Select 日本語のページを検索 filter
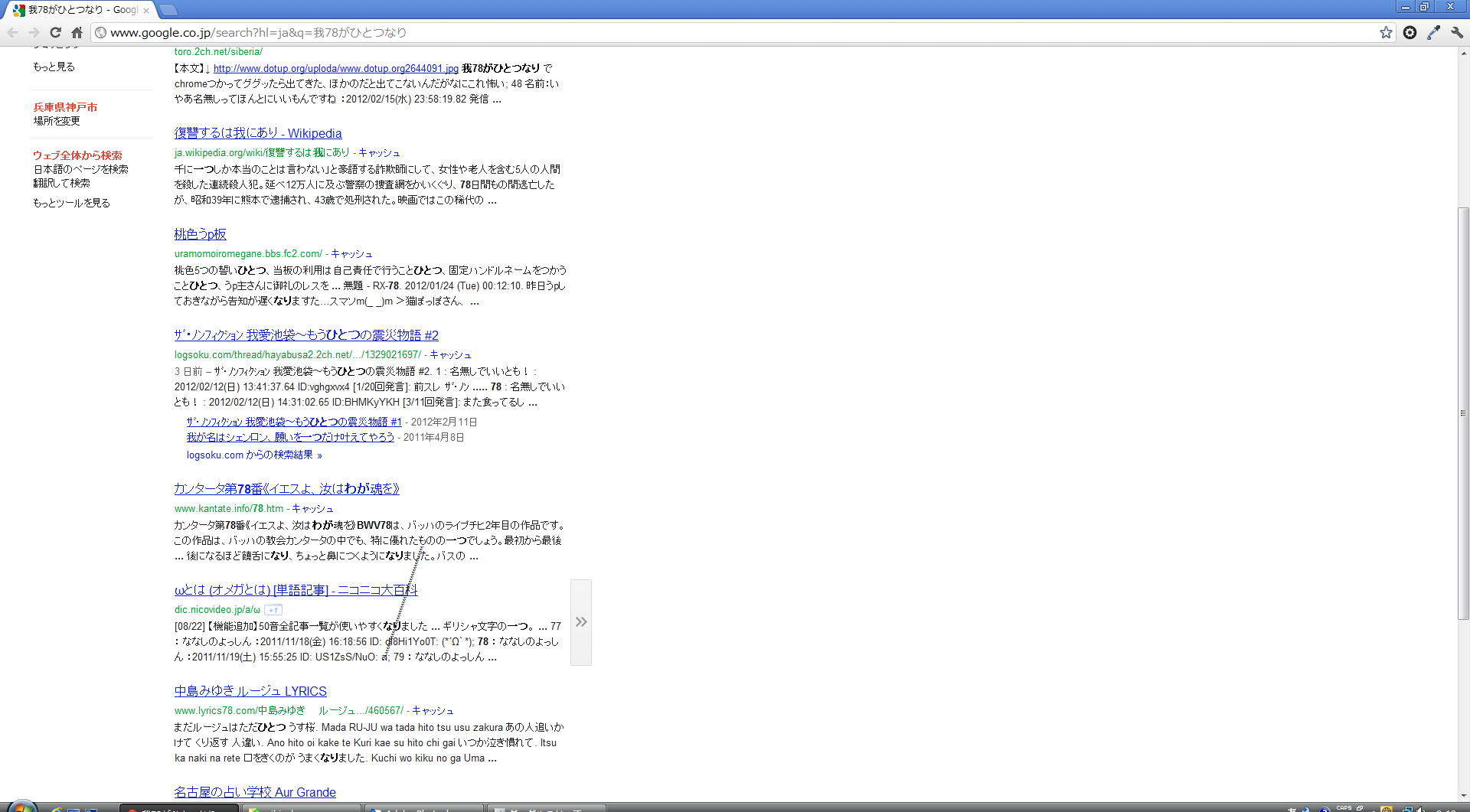The height and width of the screenshot is (812, 1470). tap(80, 170)
